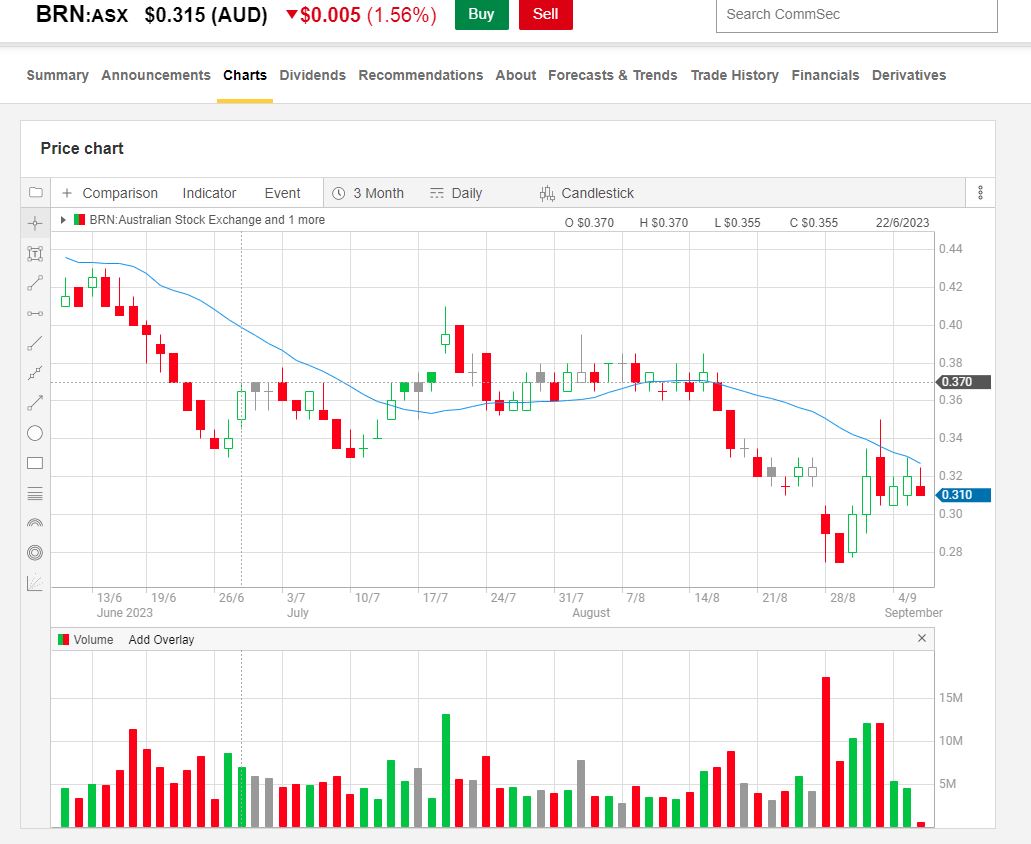Image resolution: width=1031 pixels, height=844 pixels.
Task: Open the Daily interval dropdown
Action: pyautogui.click(x=456, y=193)
